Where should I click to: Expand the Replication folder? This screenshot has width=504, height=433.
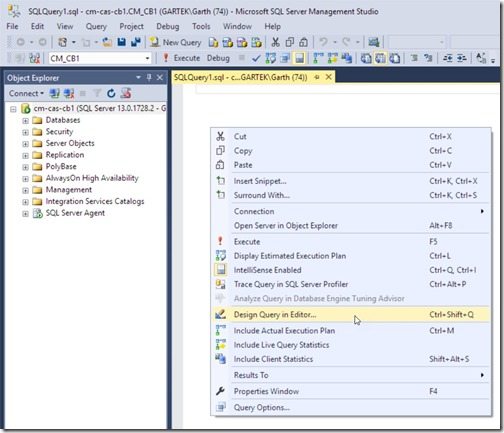click(25, 156)
